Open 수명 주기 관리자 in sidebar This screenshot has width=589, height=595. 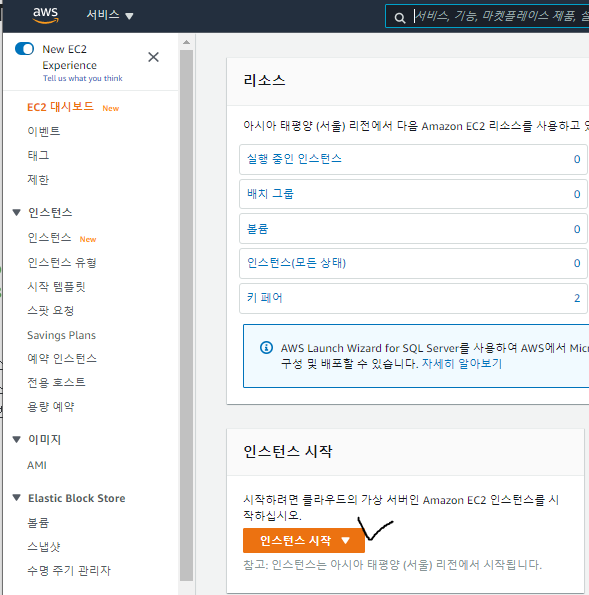(x=69, y=570)
